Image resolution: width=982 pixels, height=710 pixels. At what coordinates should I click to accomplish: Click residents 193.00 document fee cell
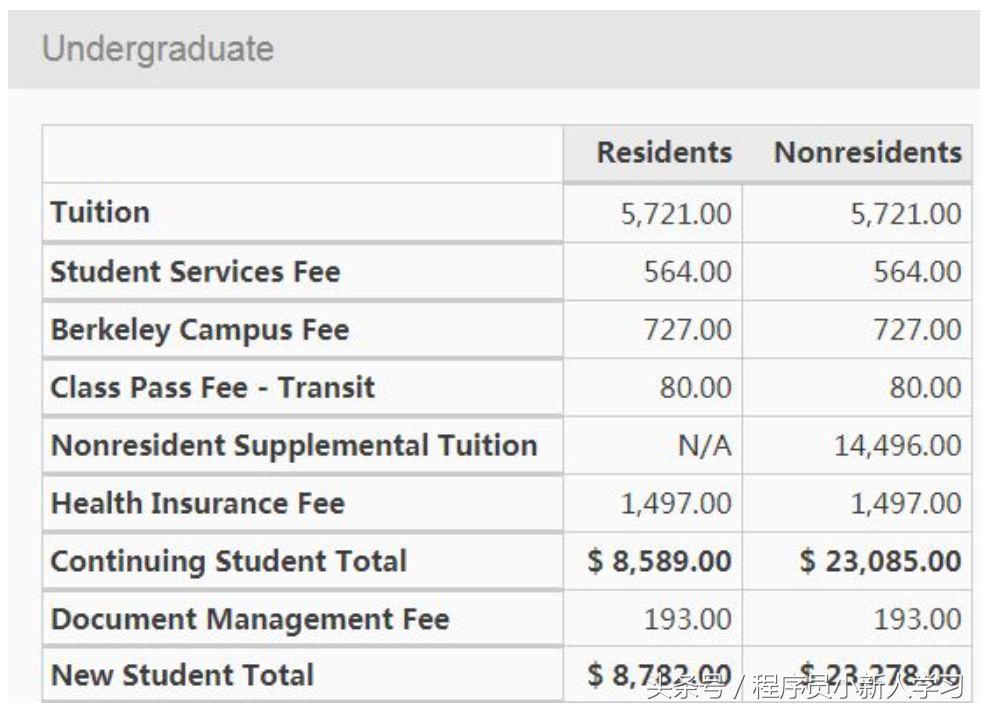click(687, 619)
